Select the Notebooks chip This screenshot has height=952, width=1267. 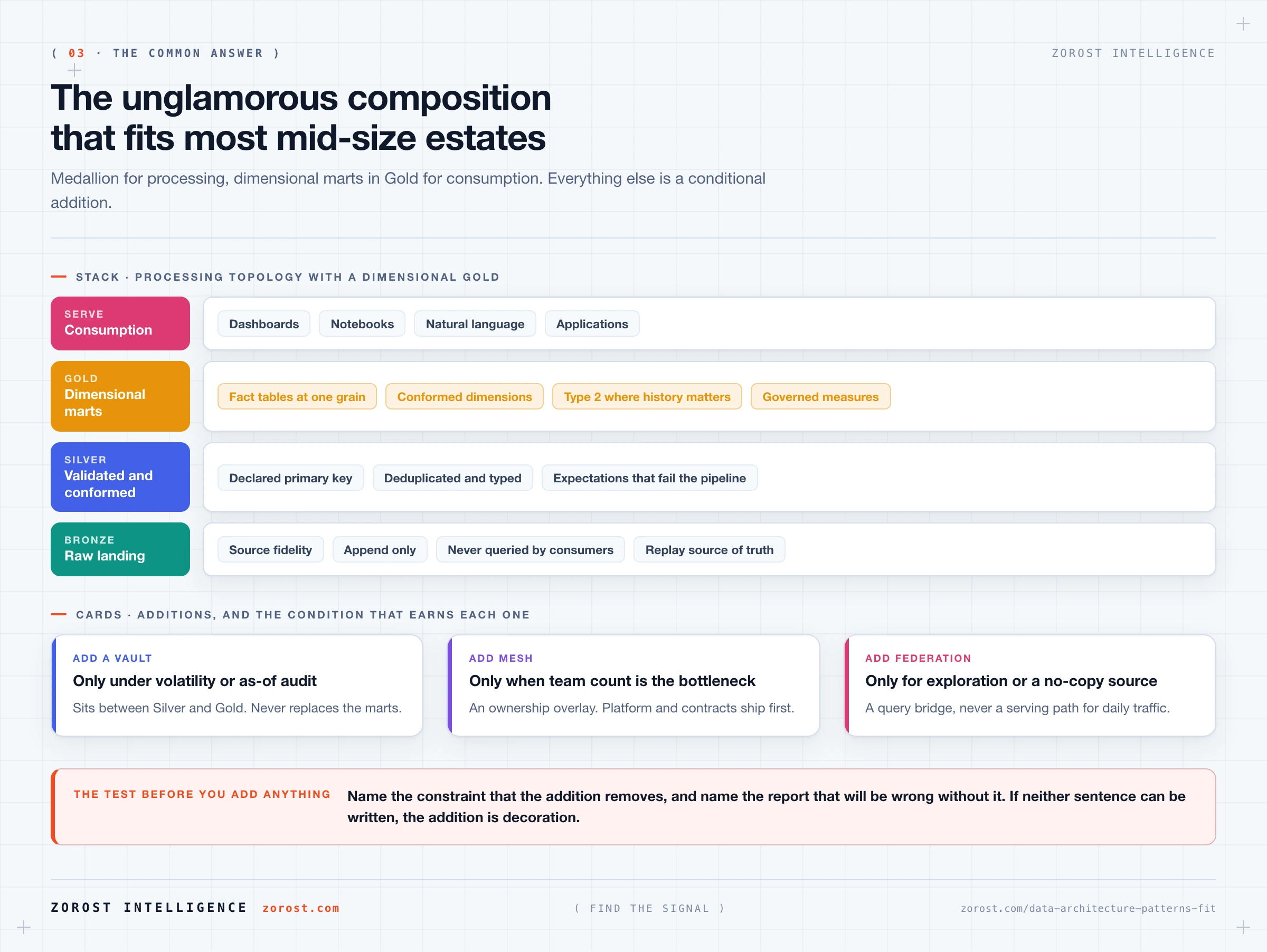coord(362,324)
